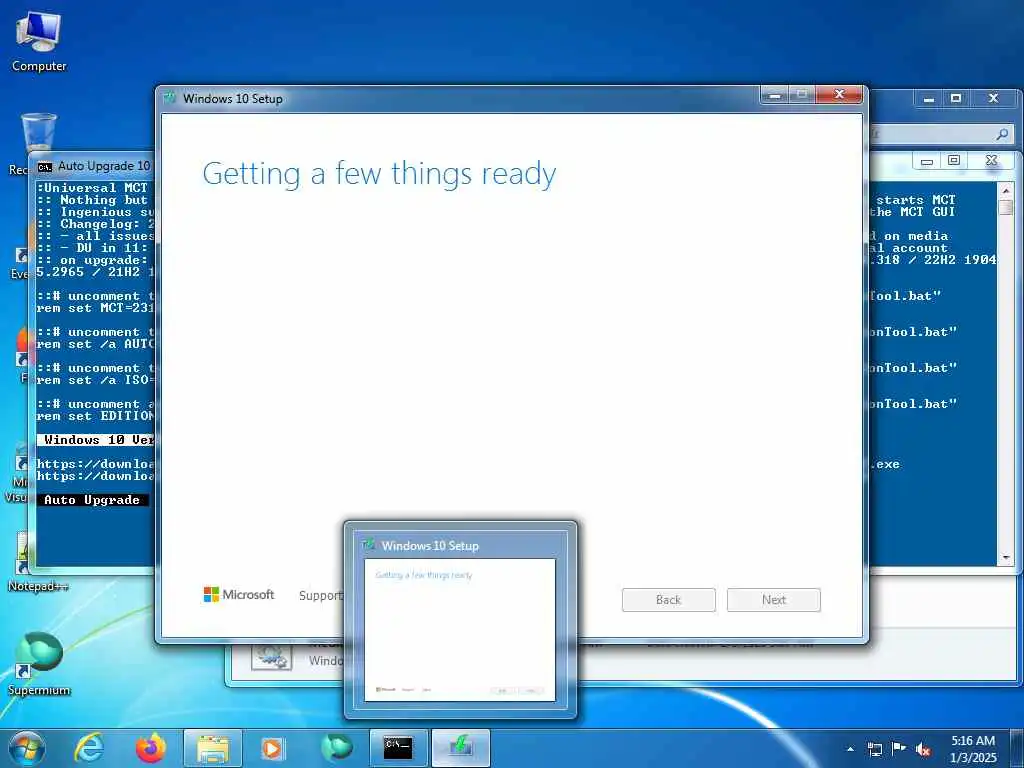Click the search magnifier in the Explorer window
Viewport: 1024px width, 768px height.
[x=1002, y=135]
